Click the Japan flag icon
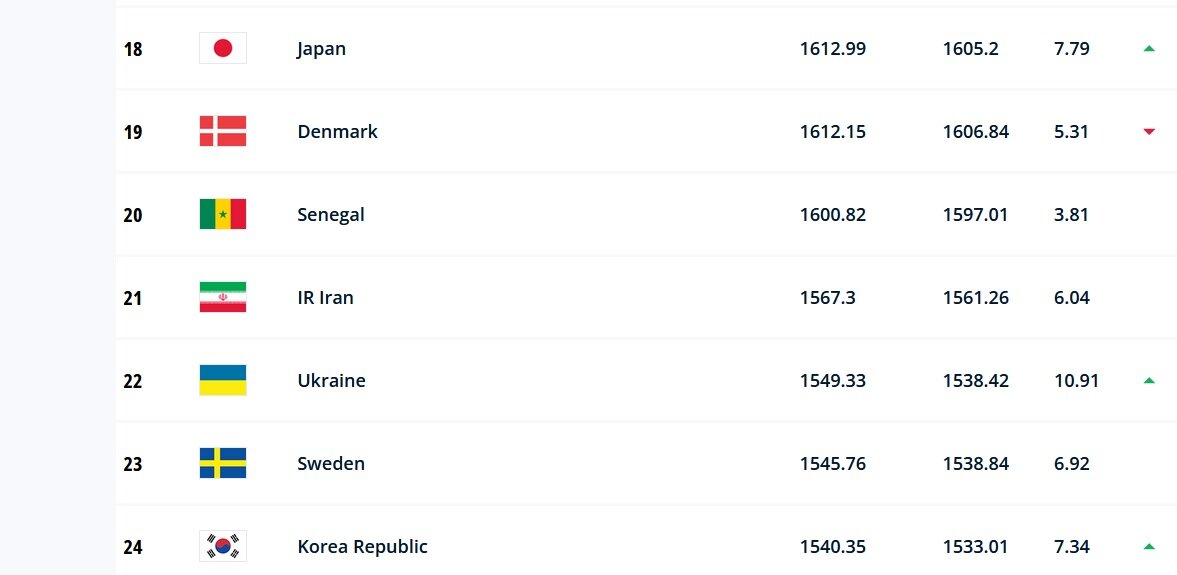1177x575 pixels. tap(223, 48)
